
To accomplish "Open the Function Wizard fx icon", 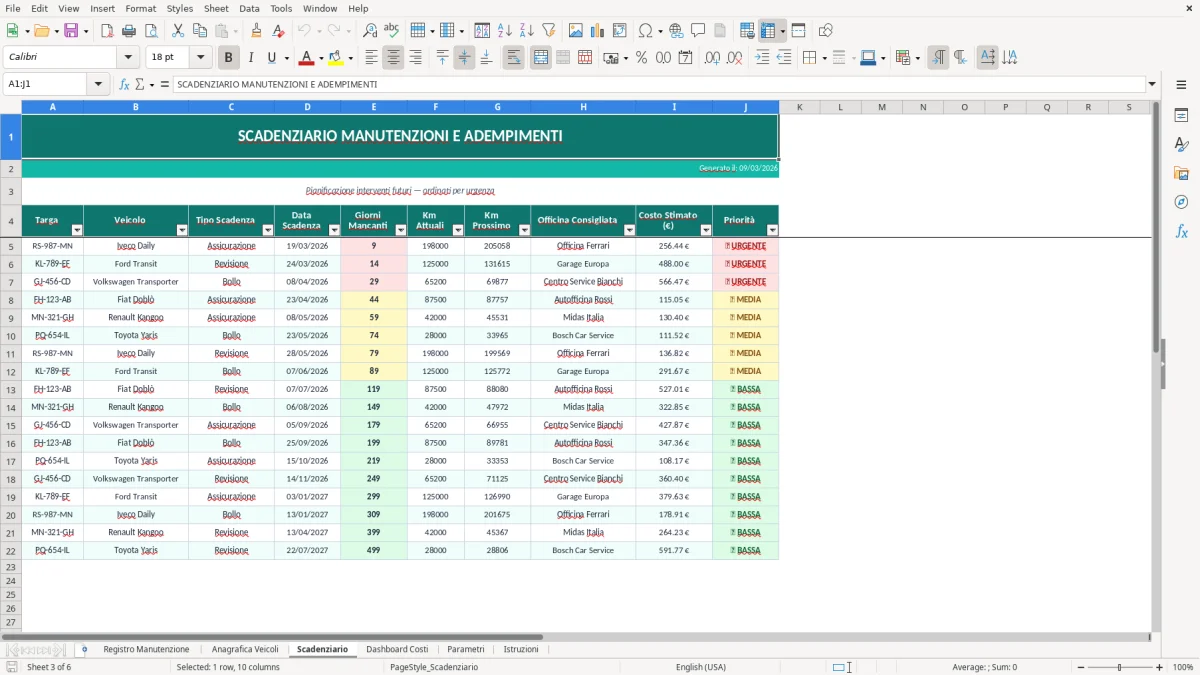I will tap(125, 84).
